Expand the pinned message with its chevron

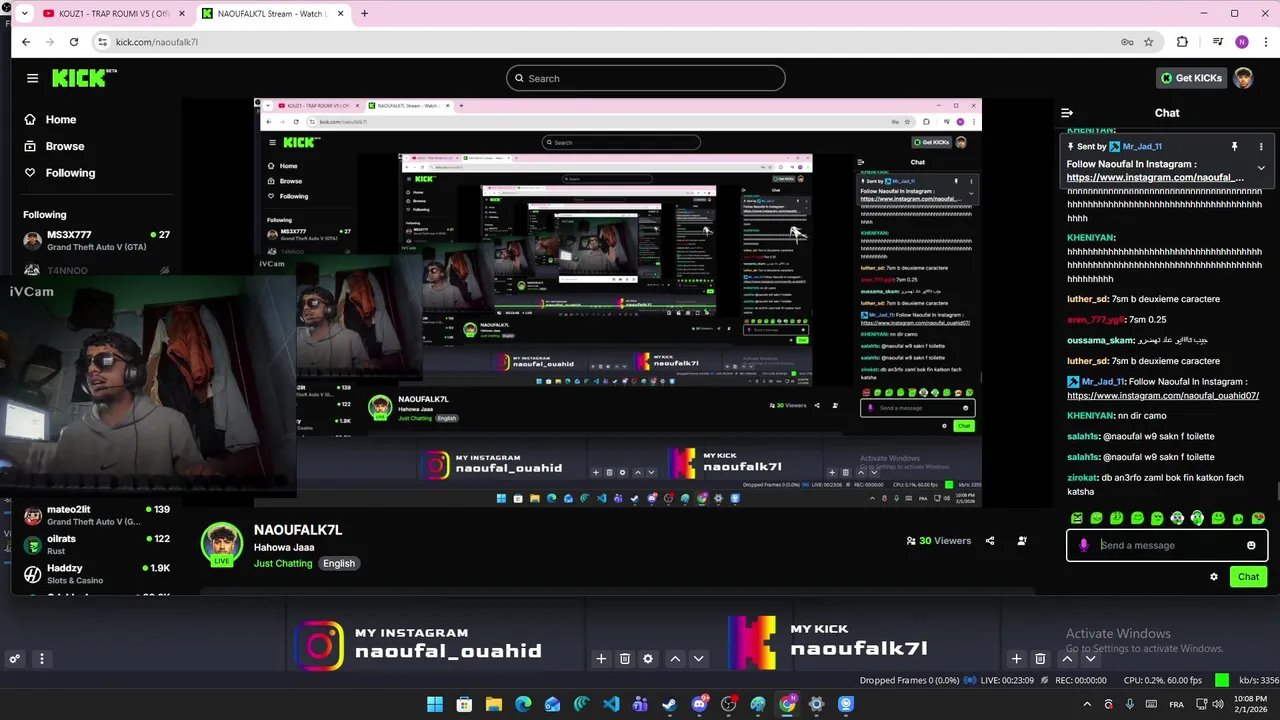1261,168
